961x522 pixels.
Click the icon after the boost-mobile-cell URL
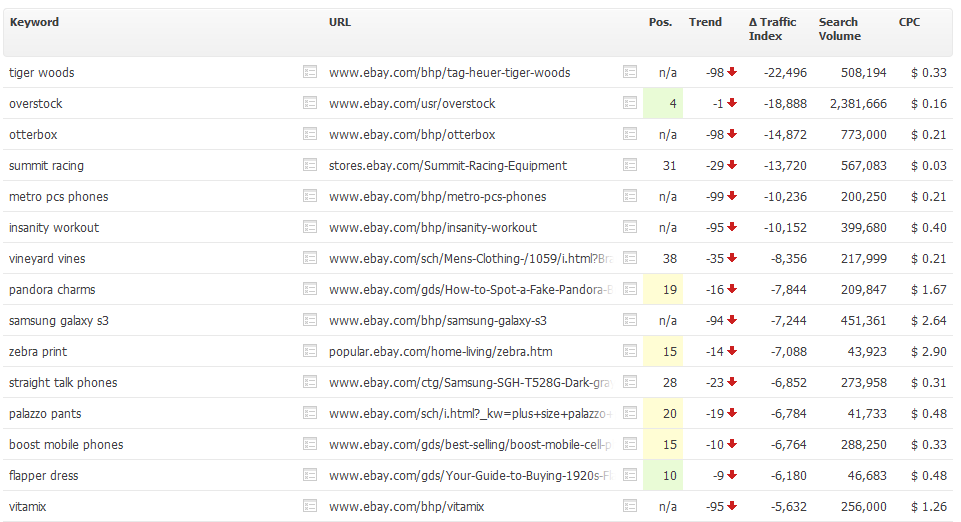(629, 444)
